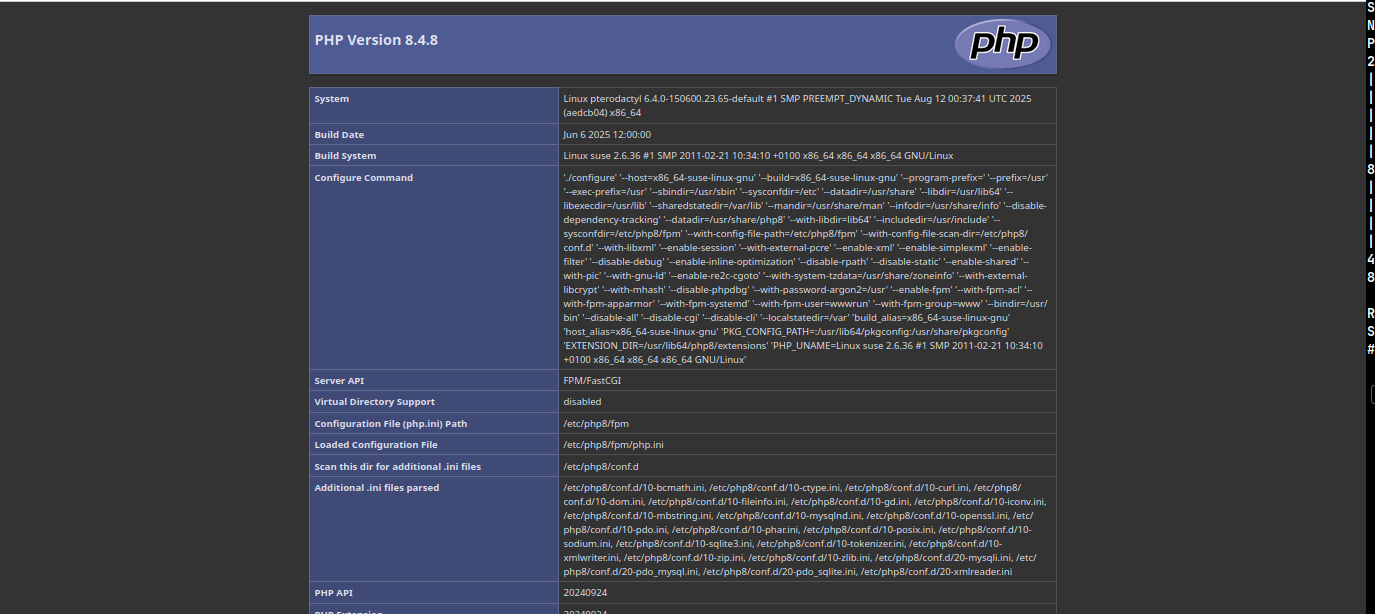Viewport: 1375px width, 614px height.
Task: Select the PHP Version 8.4.8 heading
Action: [x=375, y=39]
